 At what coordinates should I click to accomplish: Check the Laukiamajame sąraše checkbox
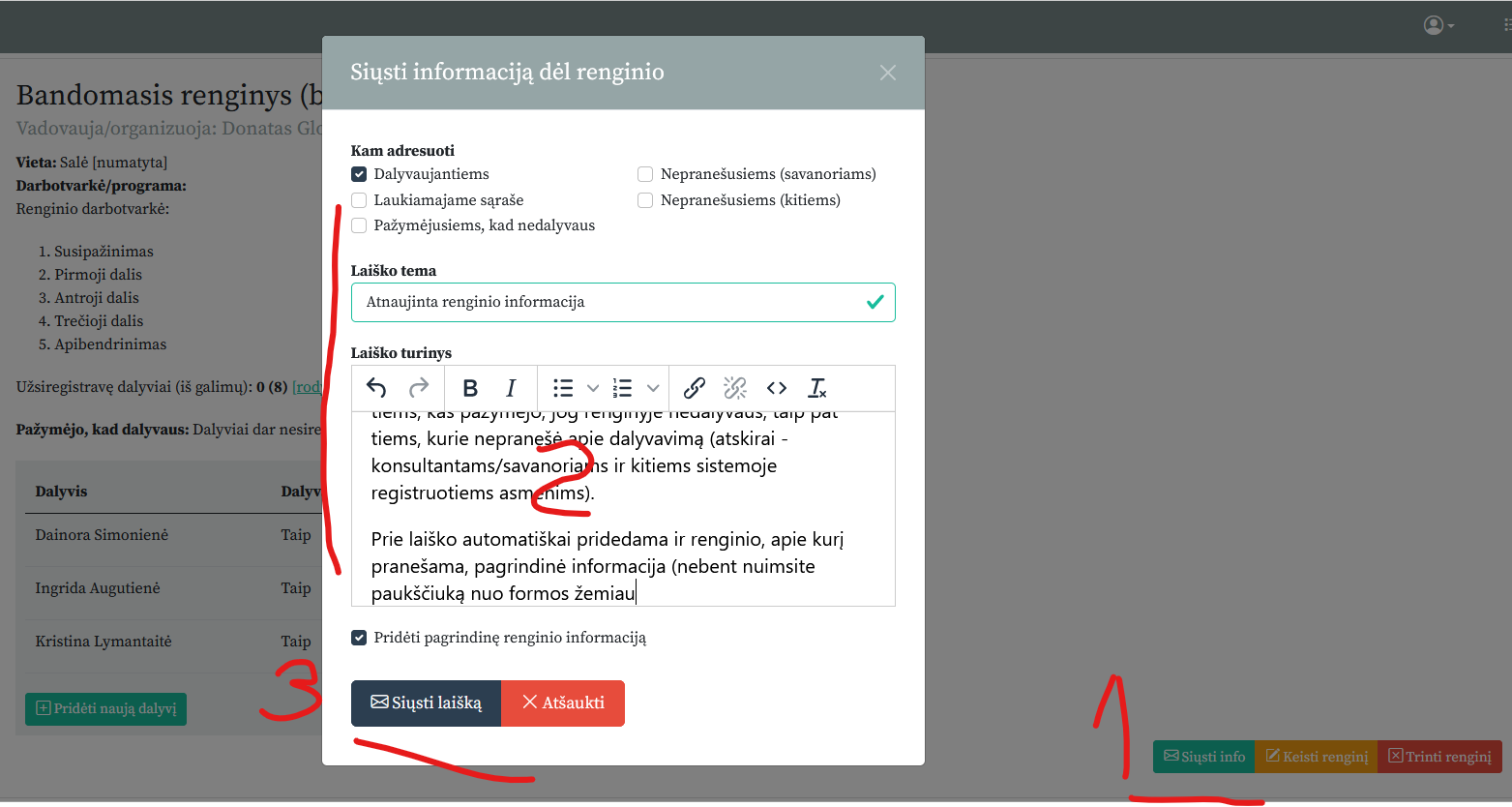[x=359, y=200]
